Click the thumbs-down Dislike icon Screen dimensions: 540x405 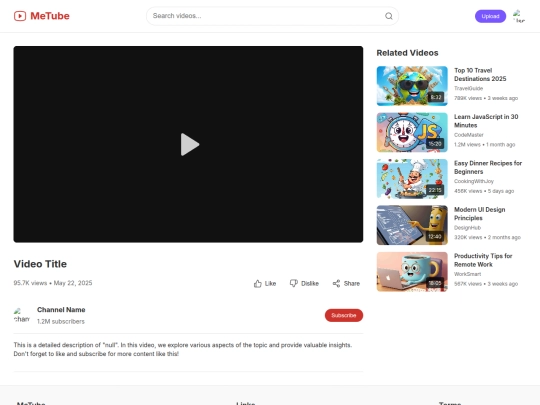click(x=293, y=283)
